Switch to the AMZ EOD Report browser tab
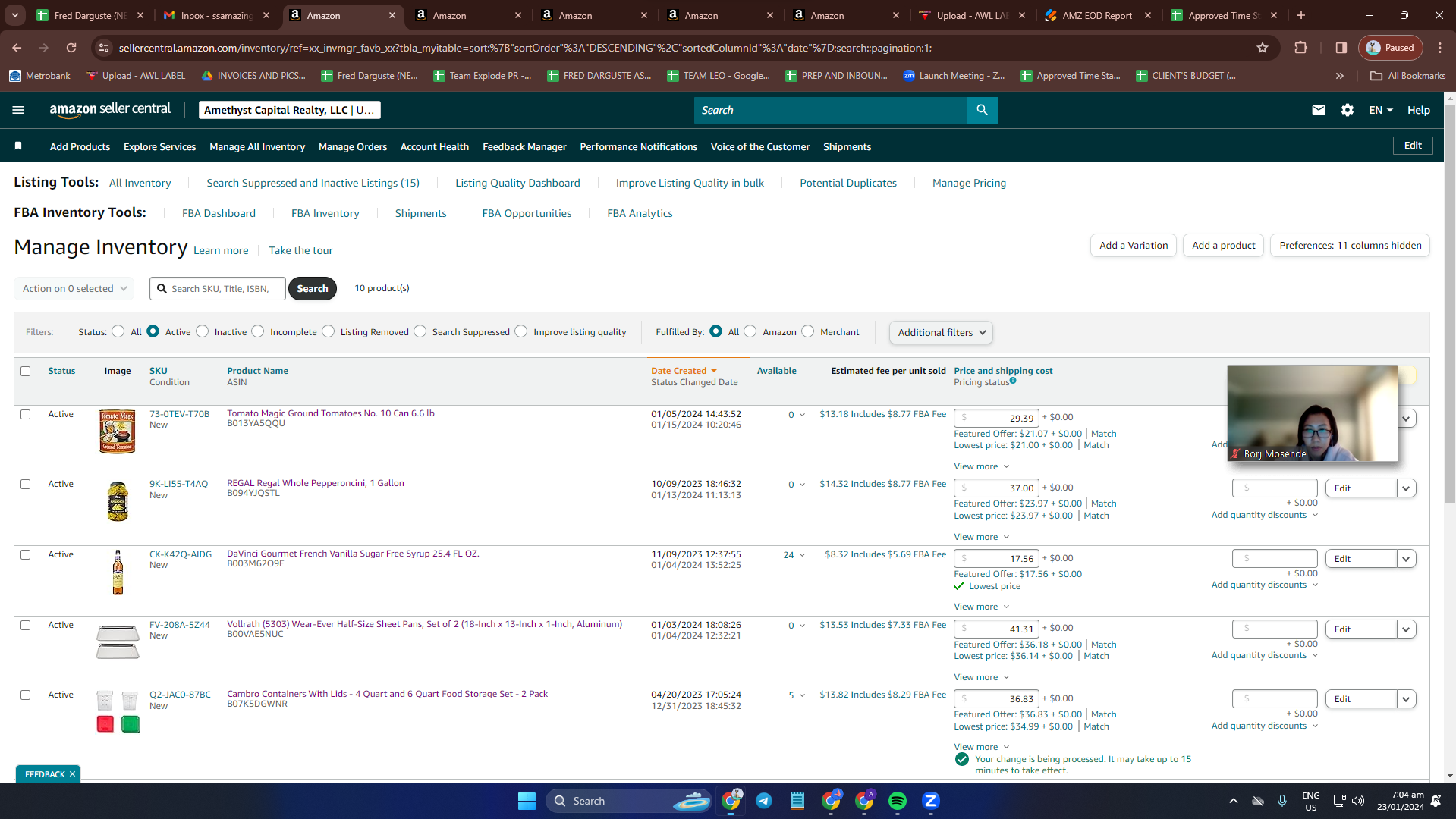This screenshot has height=819, width=1456. click(x=1097, y=15)
